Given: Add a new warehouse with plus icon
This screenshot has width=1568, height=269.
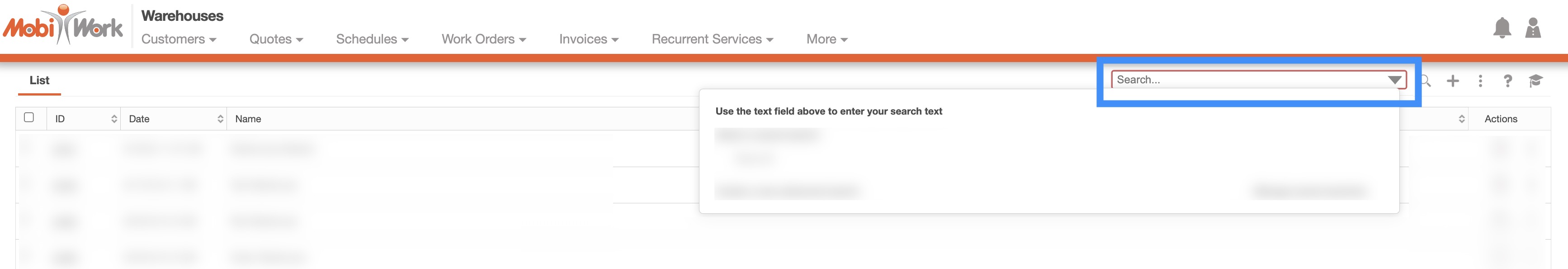Looking at the screenshot, I should point(1453,81).
